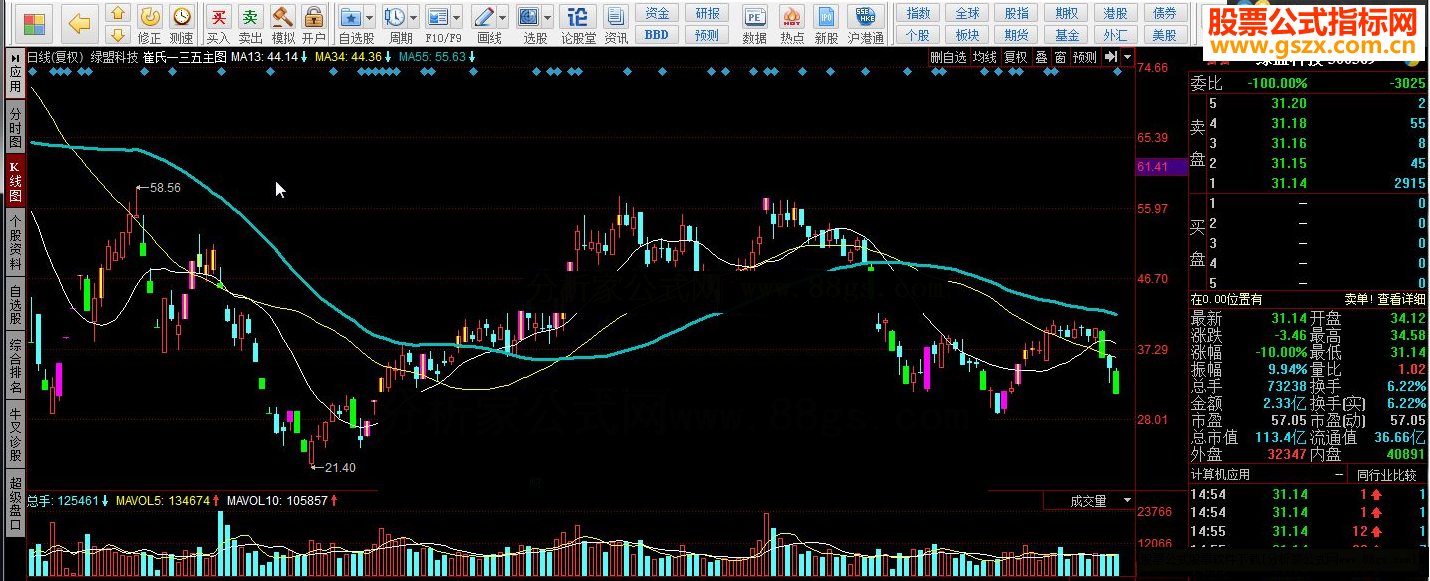Screen dimensions: 1430x581
Task: Open the 自选股 watchlist star icon
Action: tap(351, 17)
